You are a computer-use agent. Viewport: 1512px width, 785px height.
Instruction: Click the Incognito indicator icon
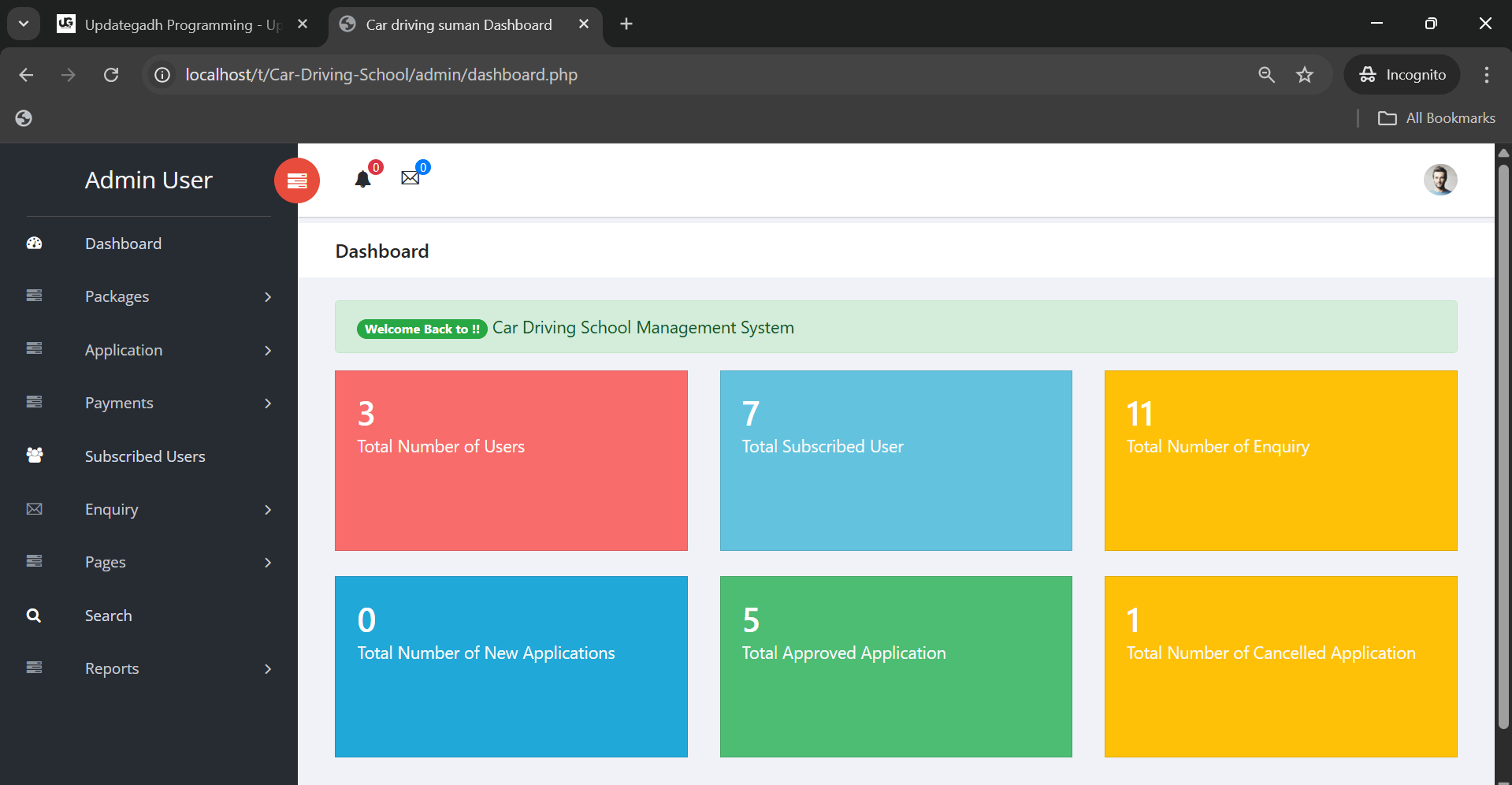tap(1369, 74)
